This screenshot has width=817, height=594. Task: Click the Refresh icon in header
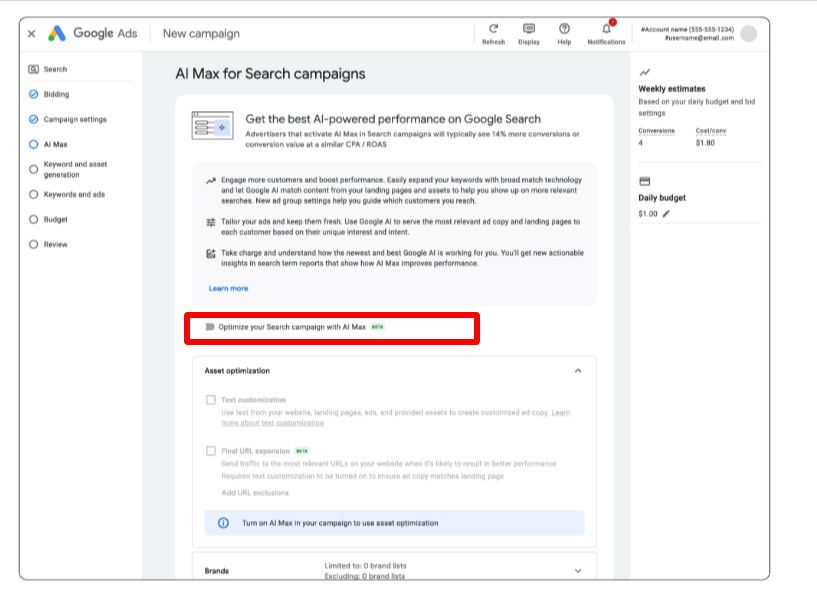pos(493,30)
